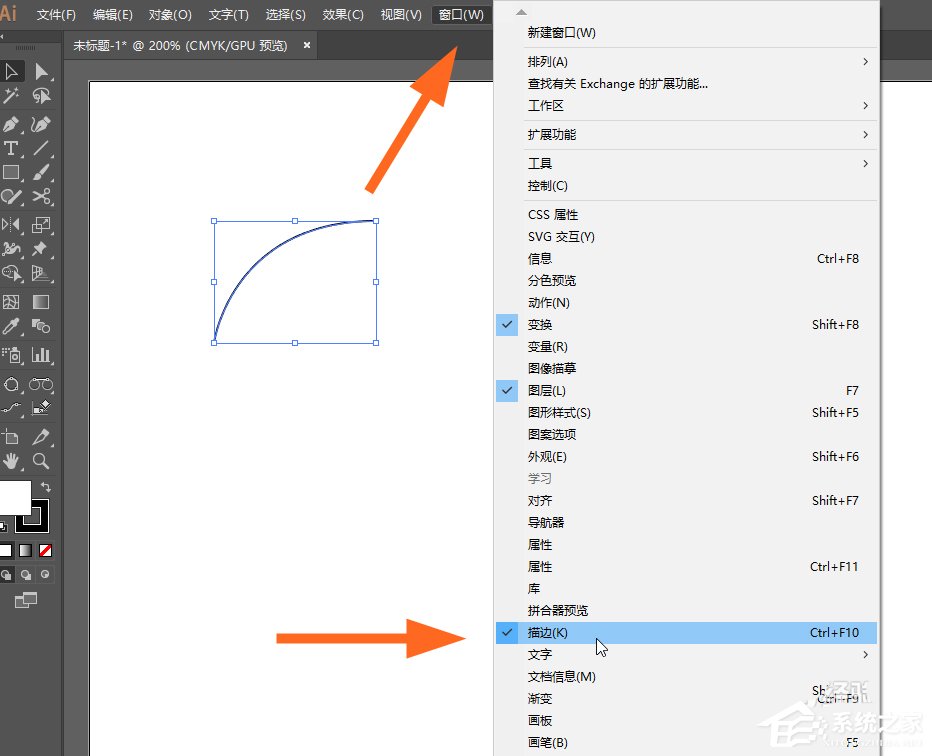Select the Pen tool in the toolbar

13,124
